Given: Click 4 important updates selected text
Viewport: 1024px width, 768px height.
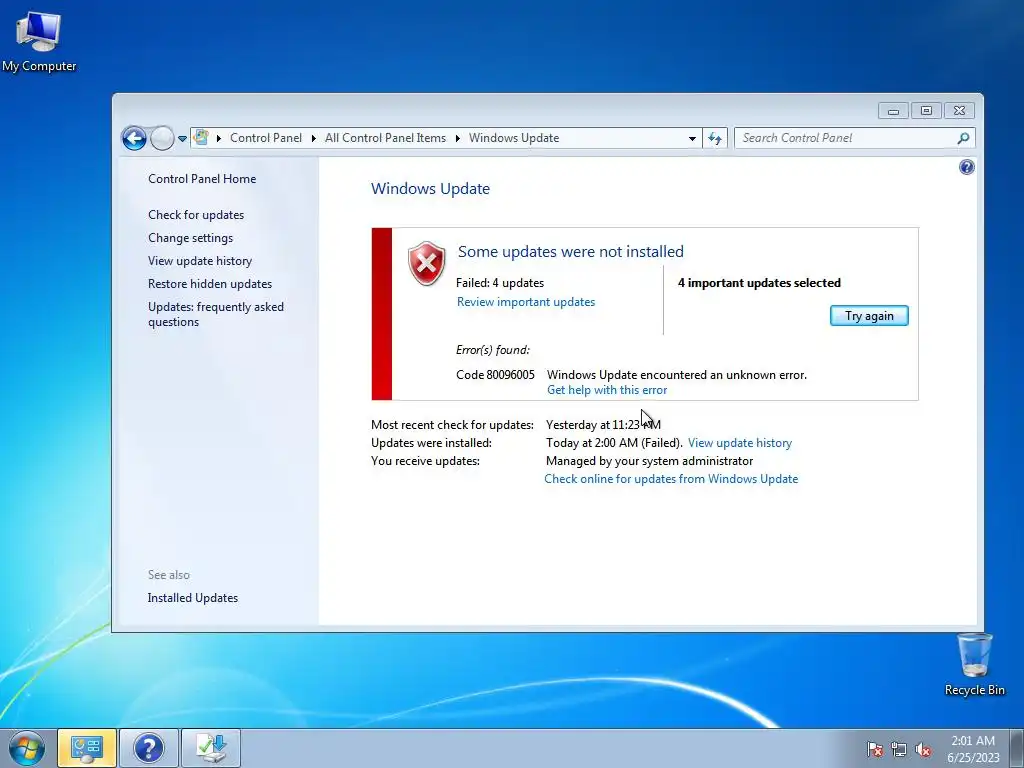Looking at the screenshot, I should 759,283.
